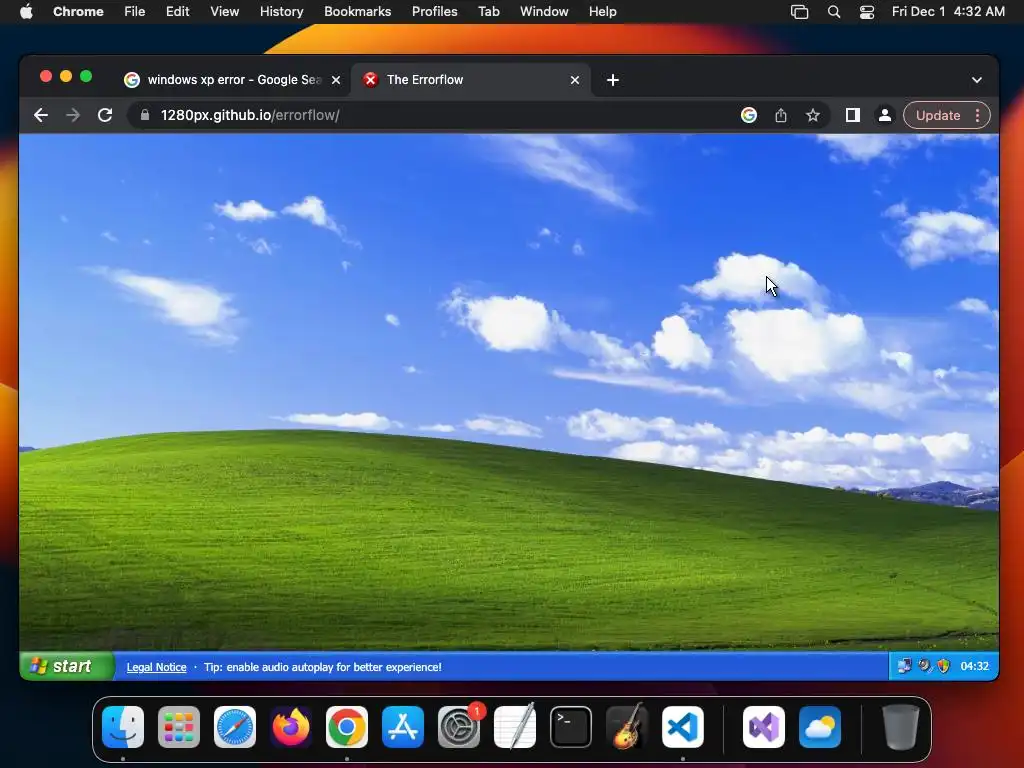Viewport: 1024px width, 768px height.
Task: Open the Bookmarks menu
Action: [x=357, y=11]
